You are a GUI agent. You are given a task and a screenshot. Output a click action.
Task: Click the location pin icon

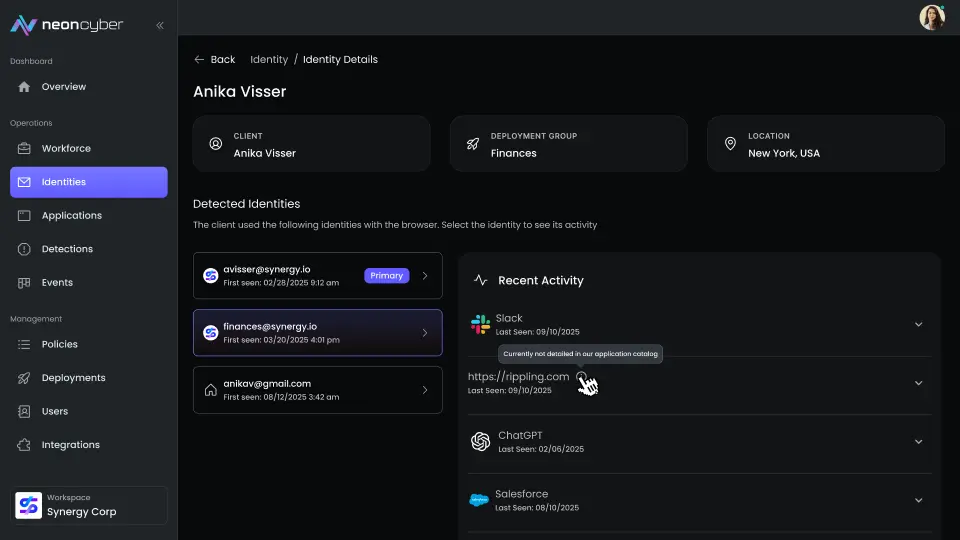coord(730,144)
